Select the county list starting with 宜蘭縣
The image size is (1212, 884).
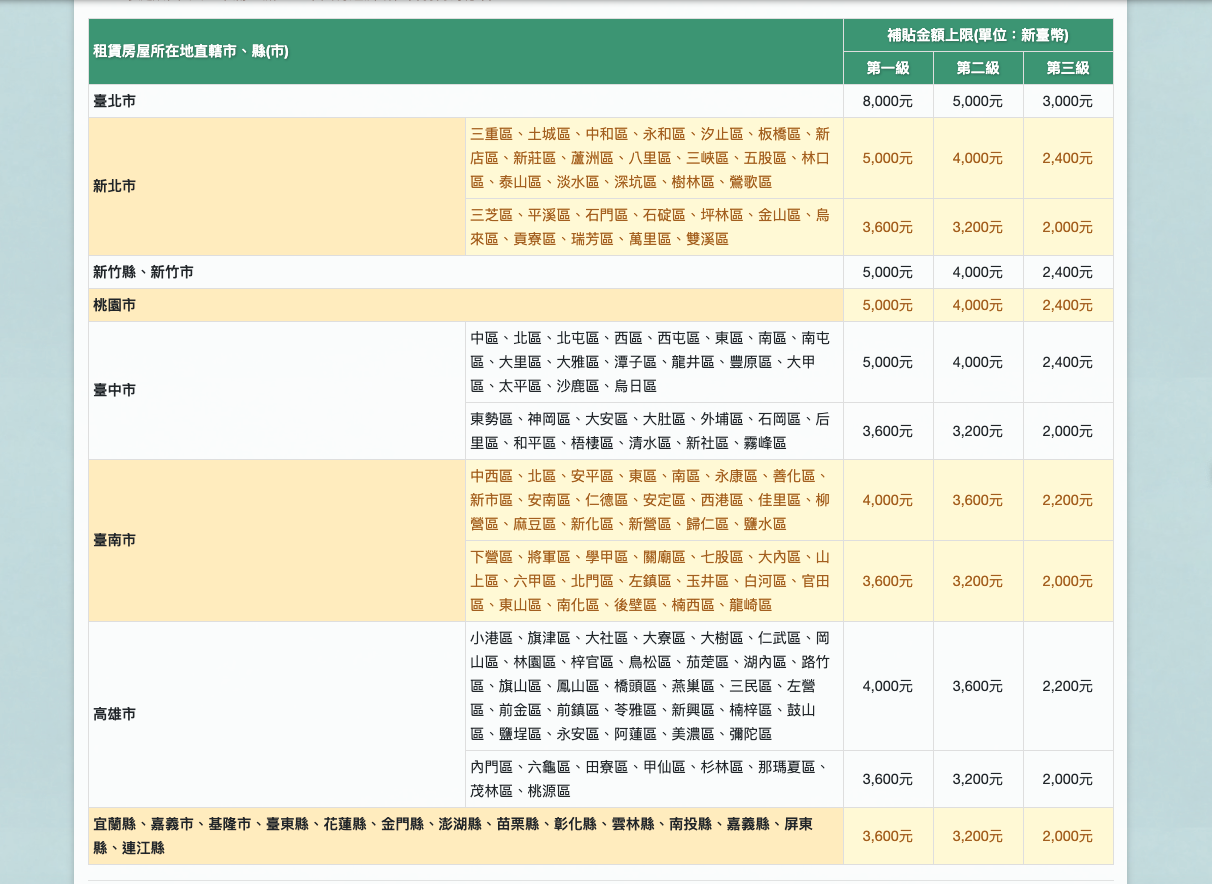pos(466,836)
